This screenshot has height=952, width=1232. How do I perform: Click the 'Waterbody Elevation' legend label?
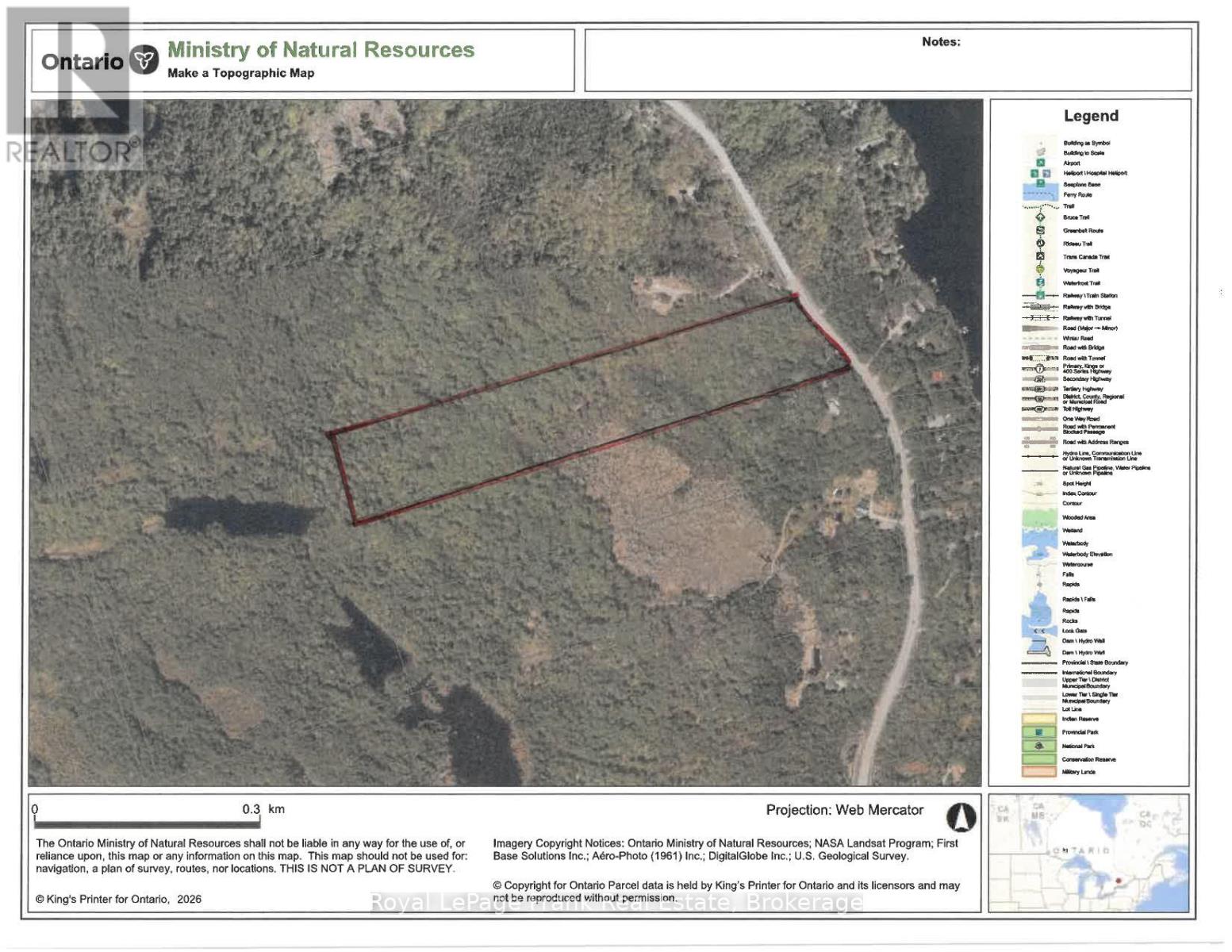pyautogui.click(x=1087, y=554)
